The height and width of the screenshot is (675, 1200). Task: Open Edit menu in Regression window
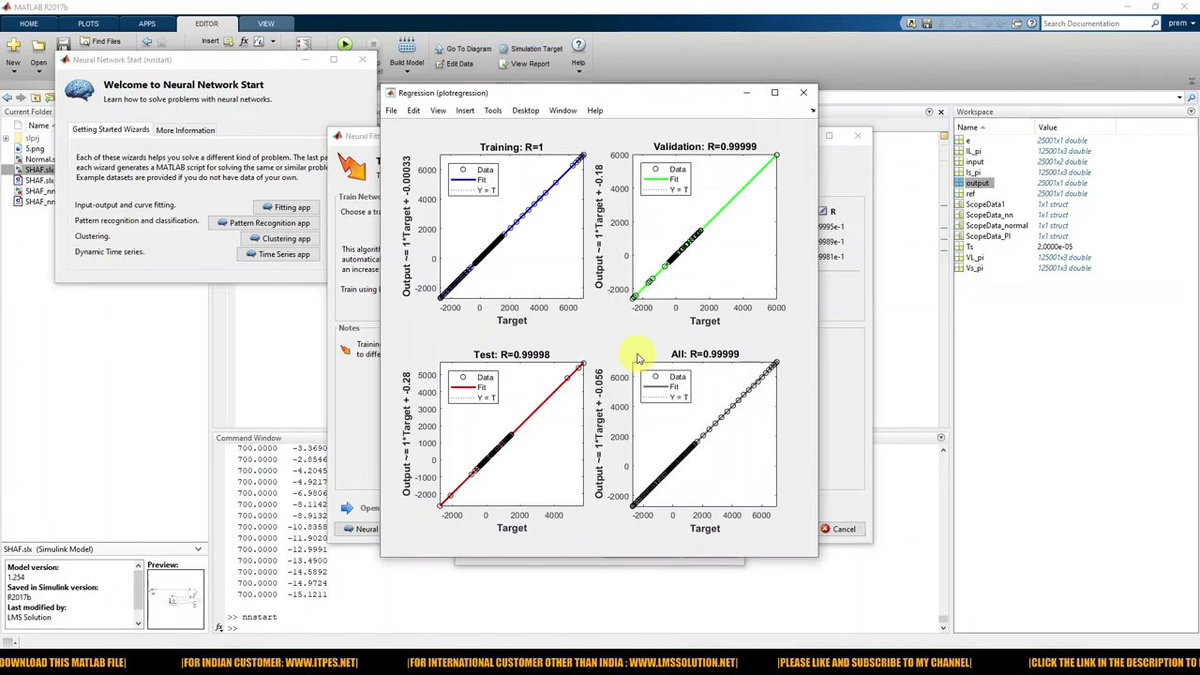click(x=413, y=111)
